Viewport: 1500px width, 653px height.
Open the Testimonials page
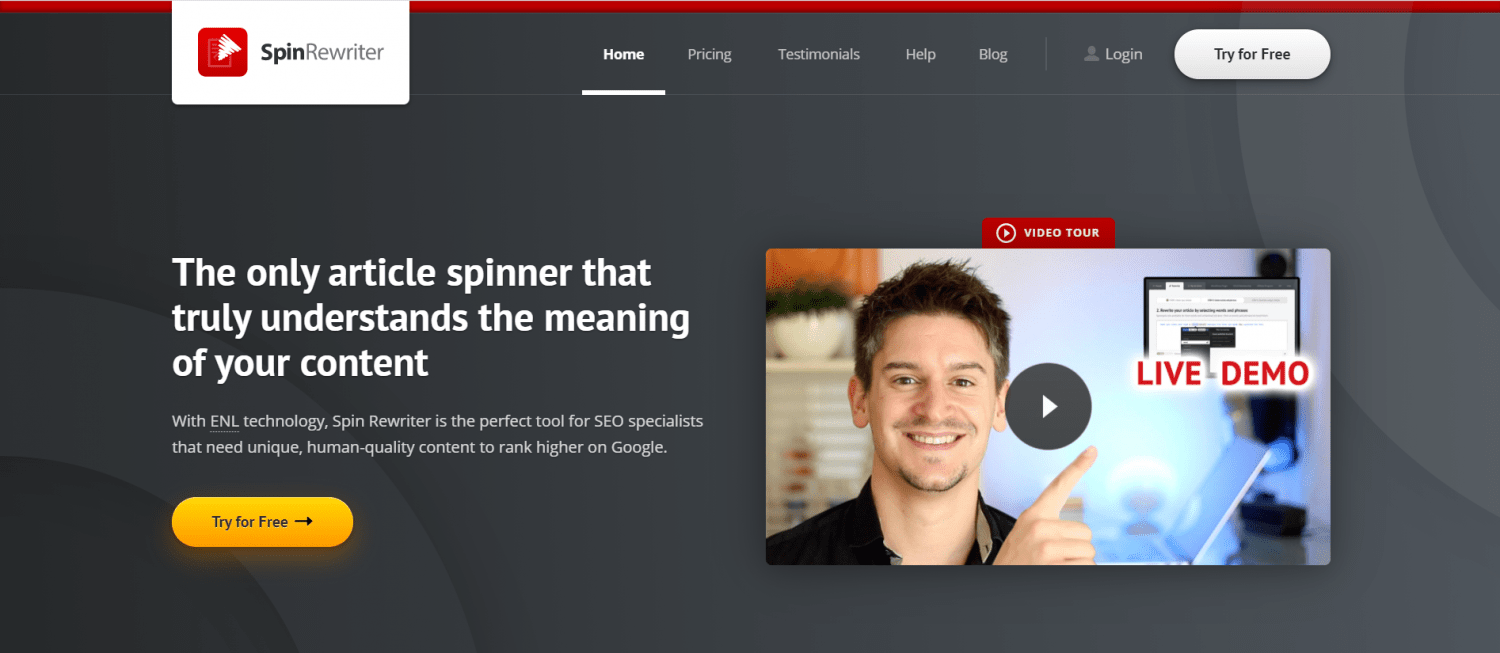pos(819,54)
